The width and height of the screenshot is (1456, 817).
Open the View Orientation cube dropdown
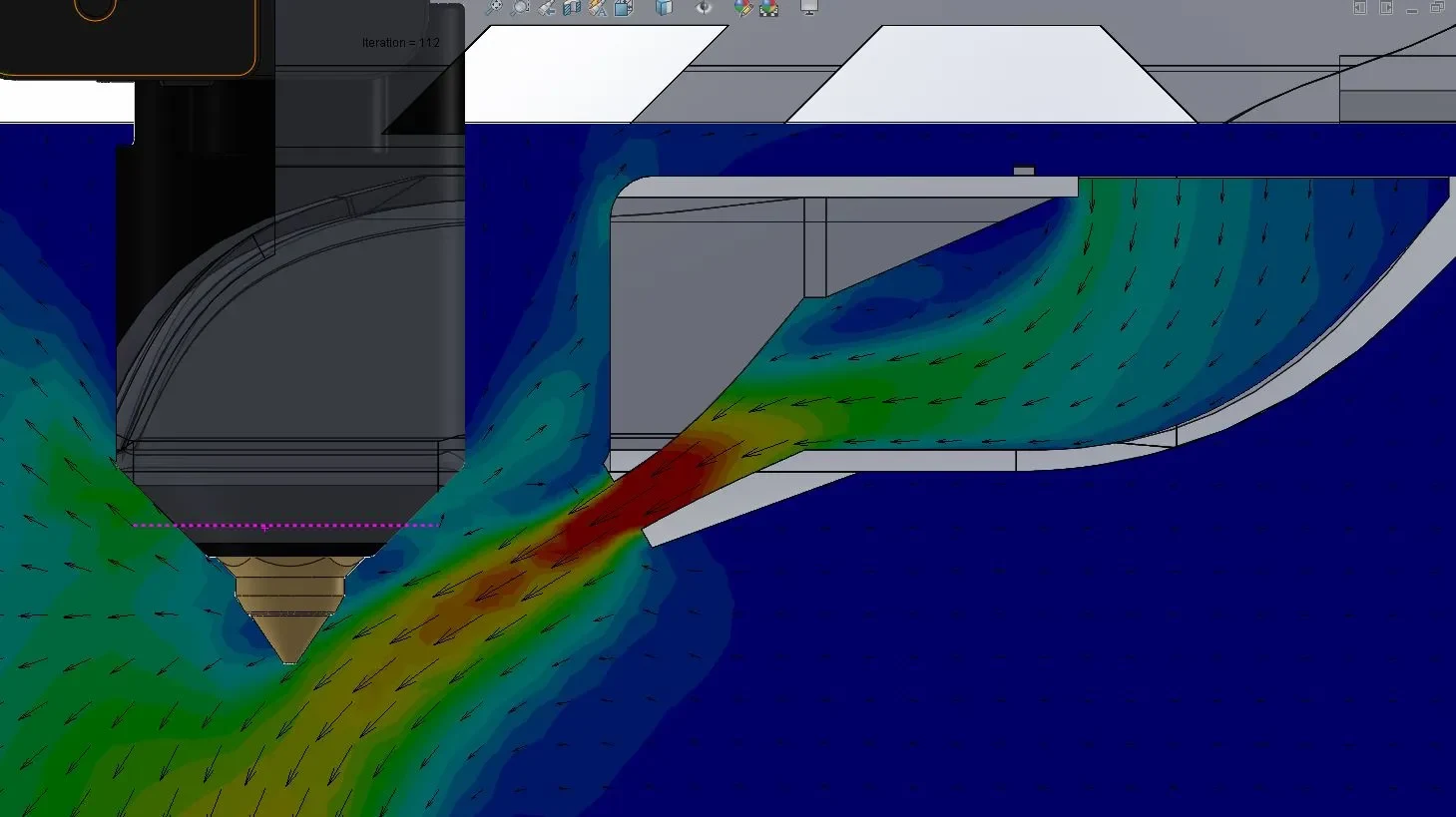(x=626, y=7)
